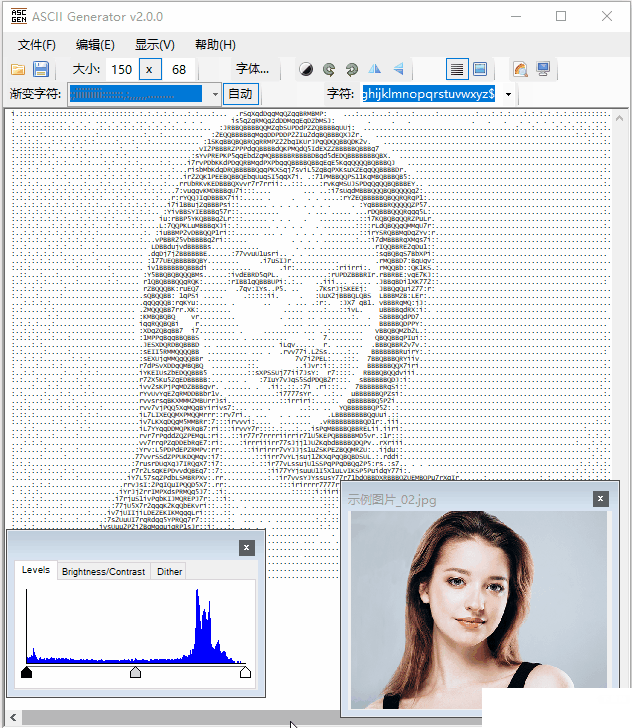Click the height field showing 68
632x728 pixels.
click(179, 70)
